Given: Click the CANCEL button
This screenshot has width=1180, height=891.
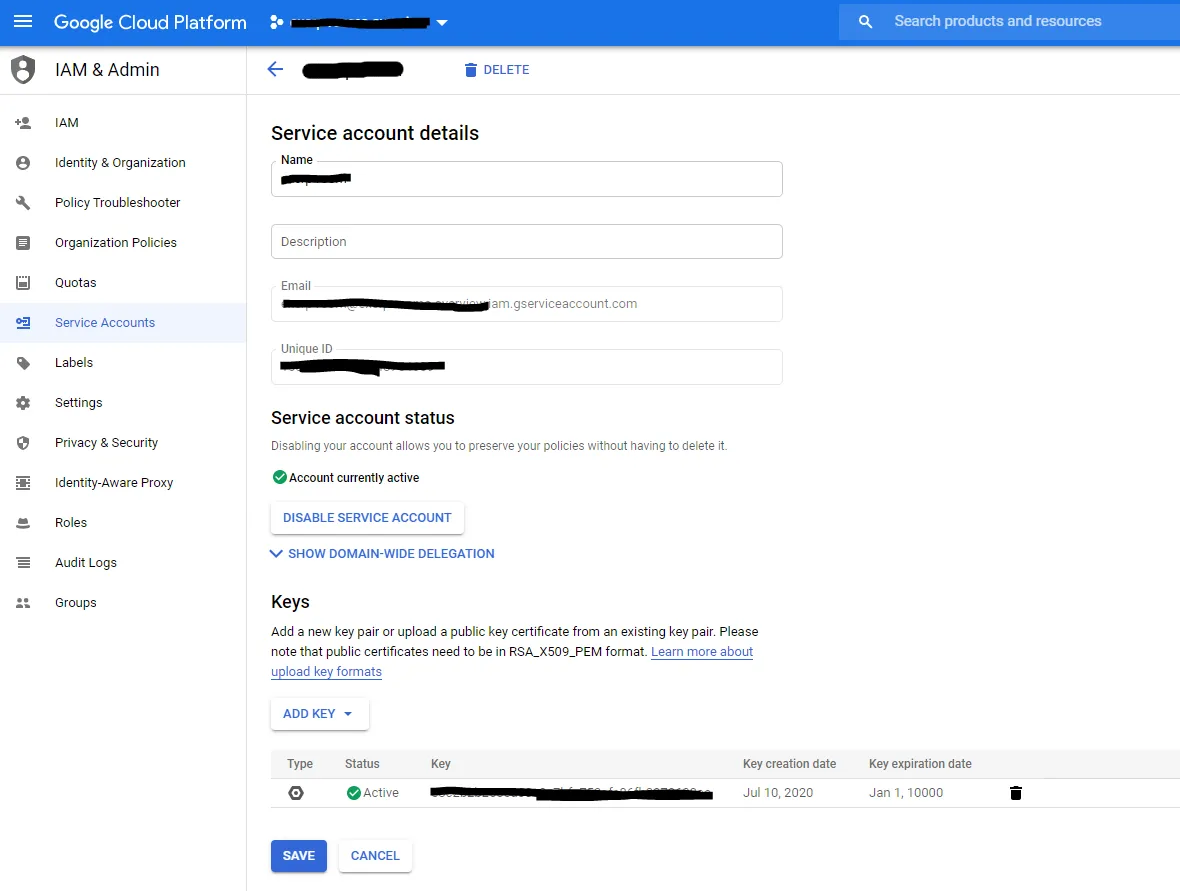Looking at the screenshot, I should 375,856.
